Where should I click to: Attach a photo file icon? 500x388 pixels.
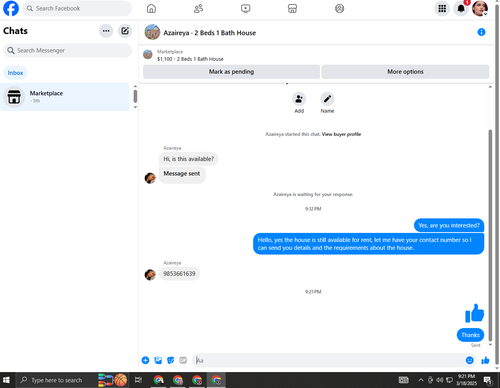(158, 360)
